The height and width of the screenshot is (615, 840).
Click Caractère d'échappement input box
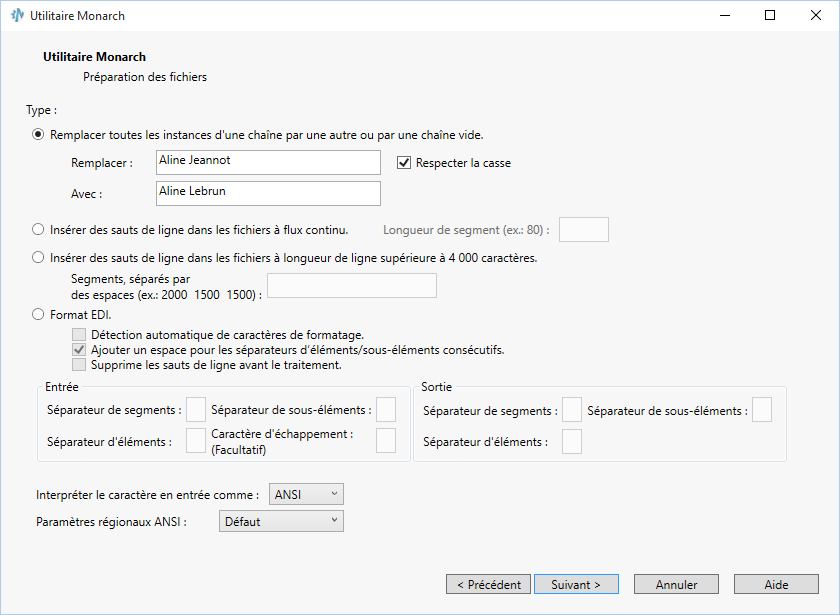point(386,440)
